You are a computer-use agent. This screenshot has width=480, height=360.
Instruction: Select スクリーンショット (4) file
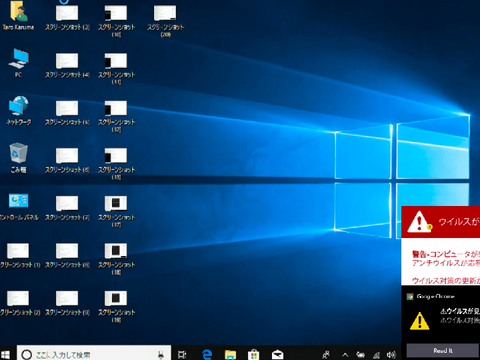[x=67, y=65]
